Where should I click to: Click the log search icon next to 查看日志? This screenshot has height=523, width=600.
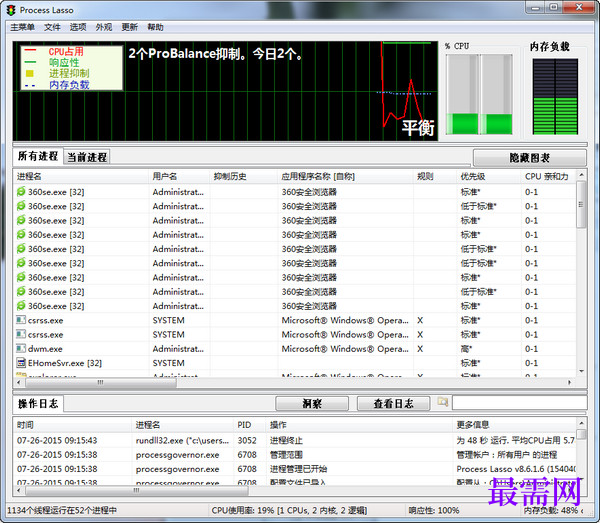click(443, 402)
